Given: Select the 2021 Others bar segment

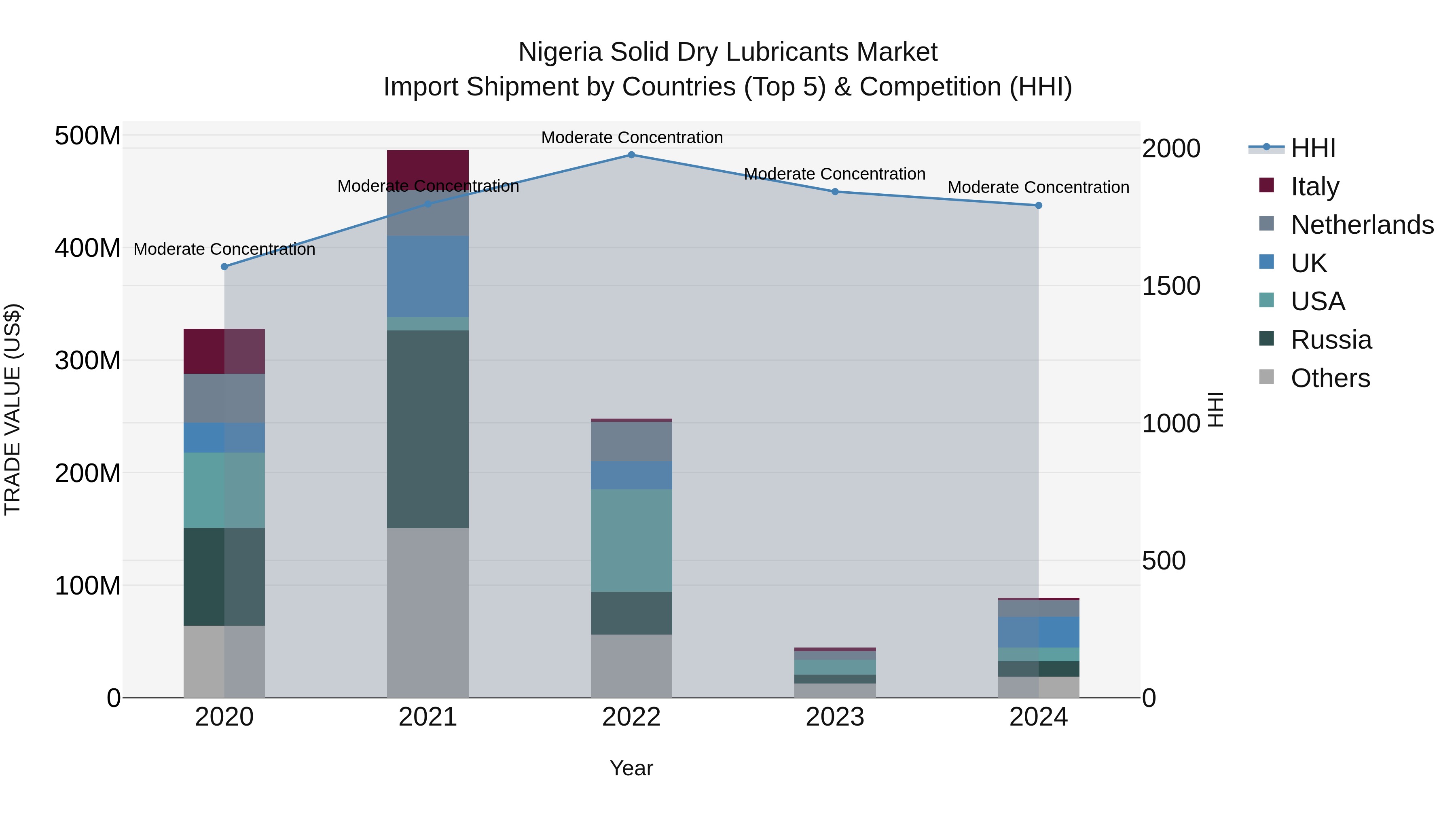Looking at the screenshot, I should click(428, 613).
